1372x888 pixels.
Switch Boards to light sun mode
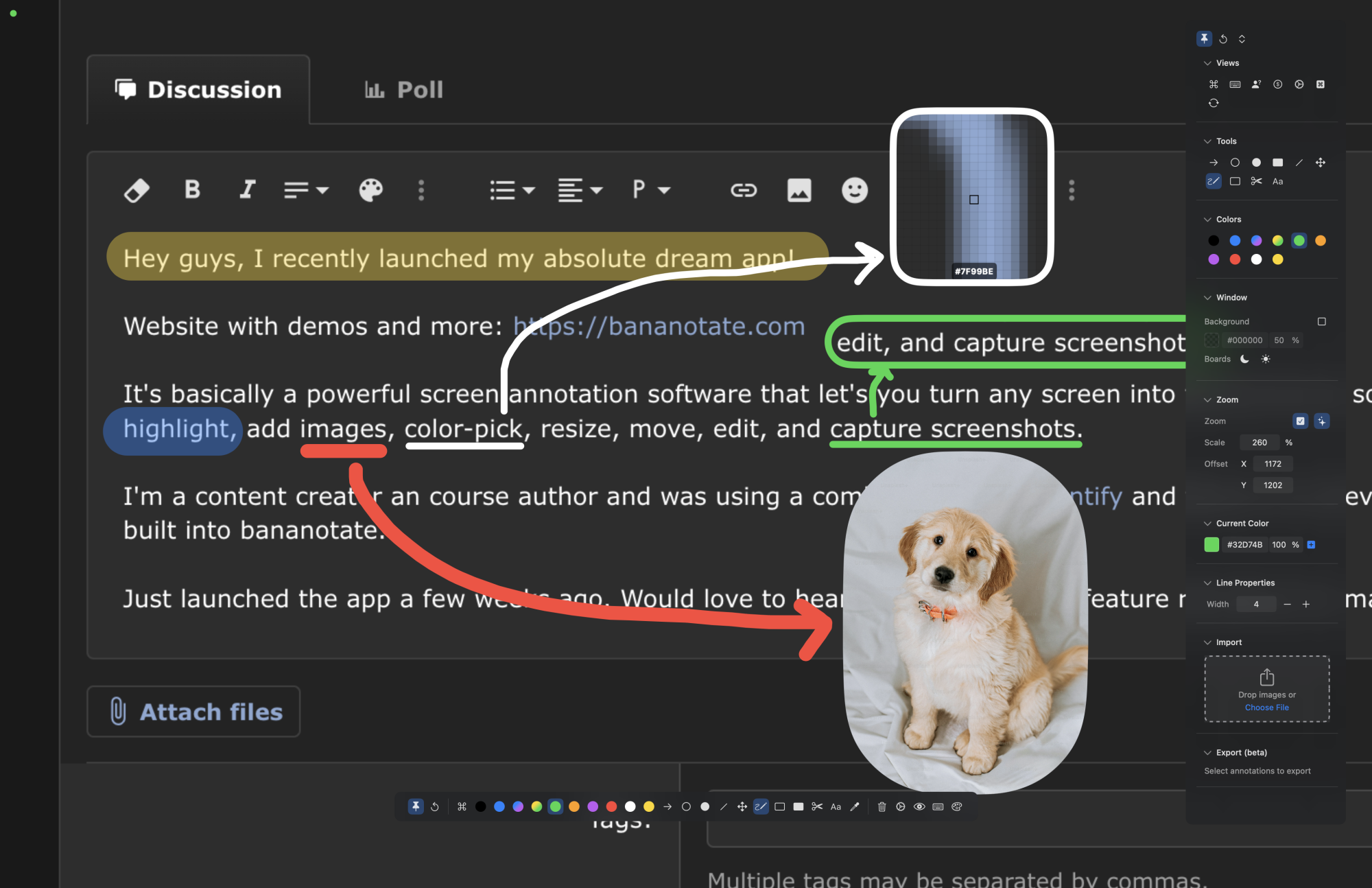(1266, 359)
